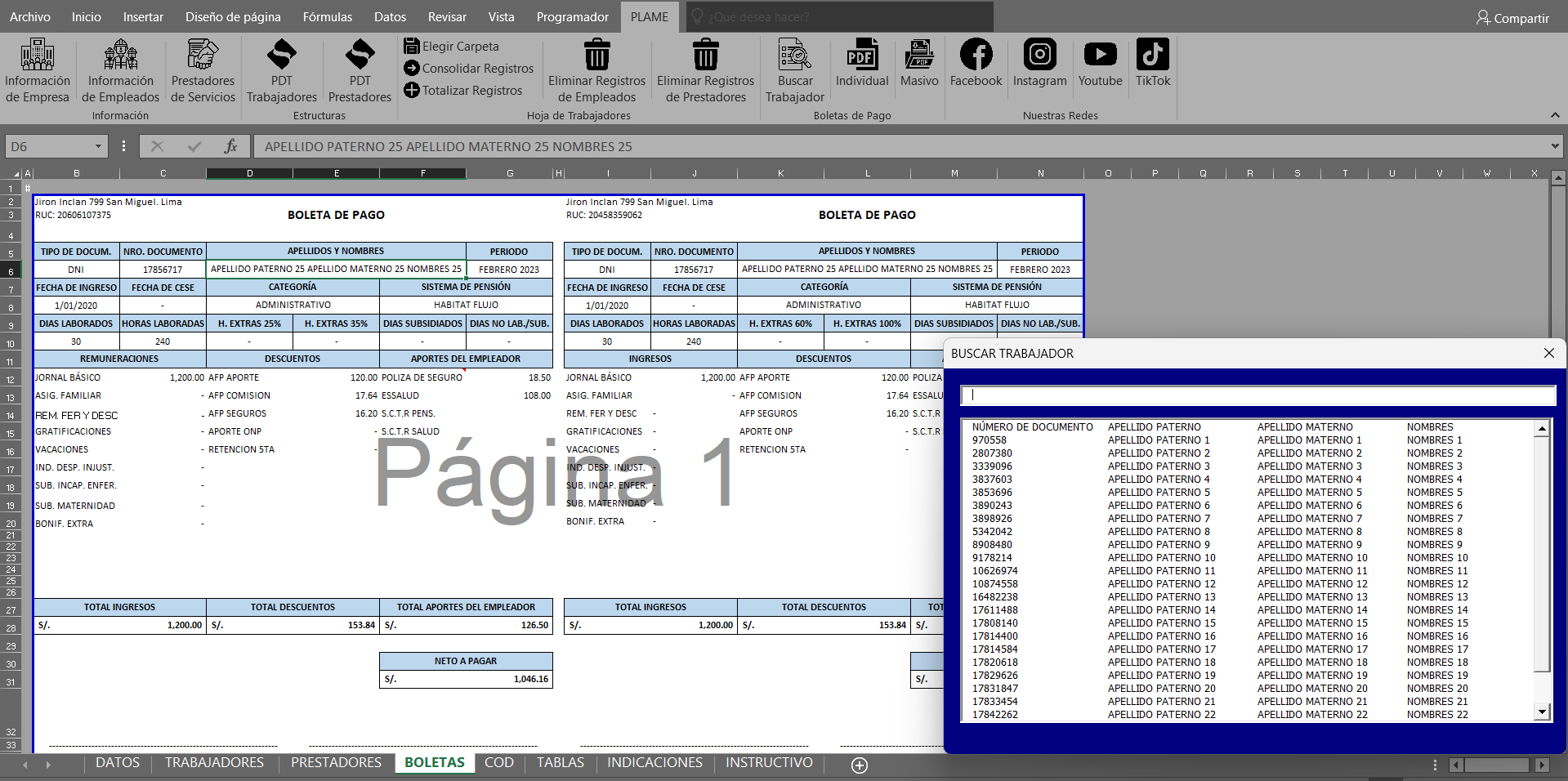The height and width of the screenshot is (781, 1568).
Task: Switch to the Datos ribbon tab
Action: point(390,16)
